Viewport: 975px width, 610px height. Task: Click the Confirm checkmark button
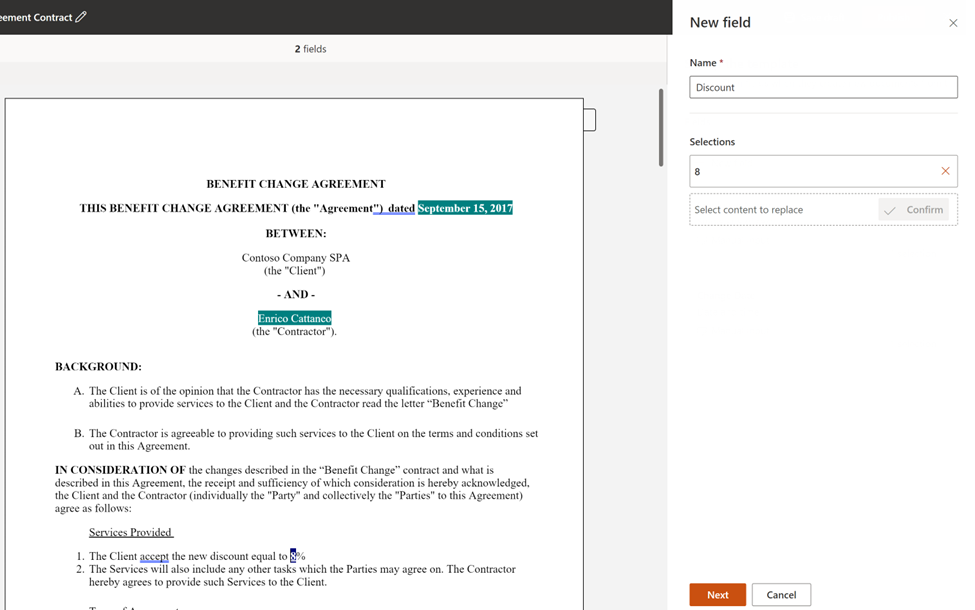tap(914, 210)
